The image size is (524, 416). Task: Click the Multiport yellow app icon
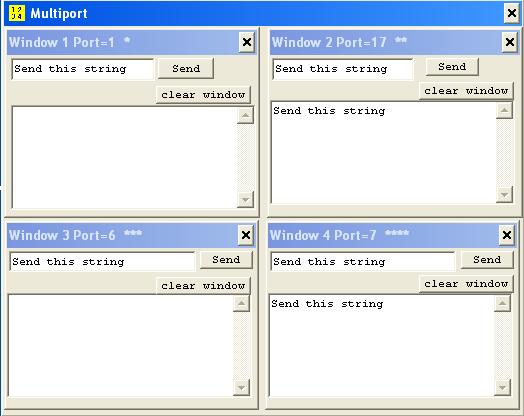pyautogui.click(x=16, y=13)
